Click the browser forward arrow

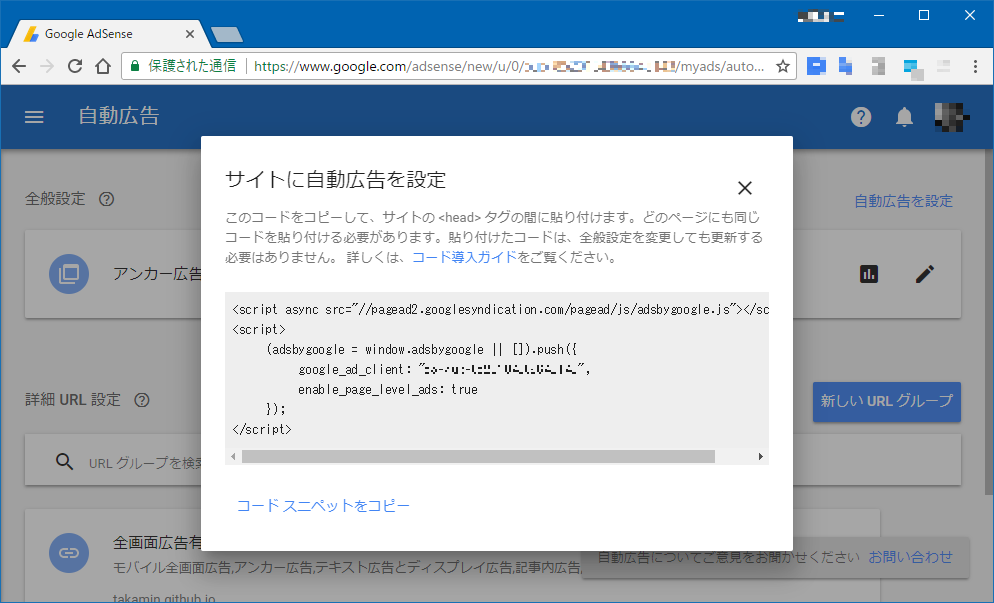point(46,66)
